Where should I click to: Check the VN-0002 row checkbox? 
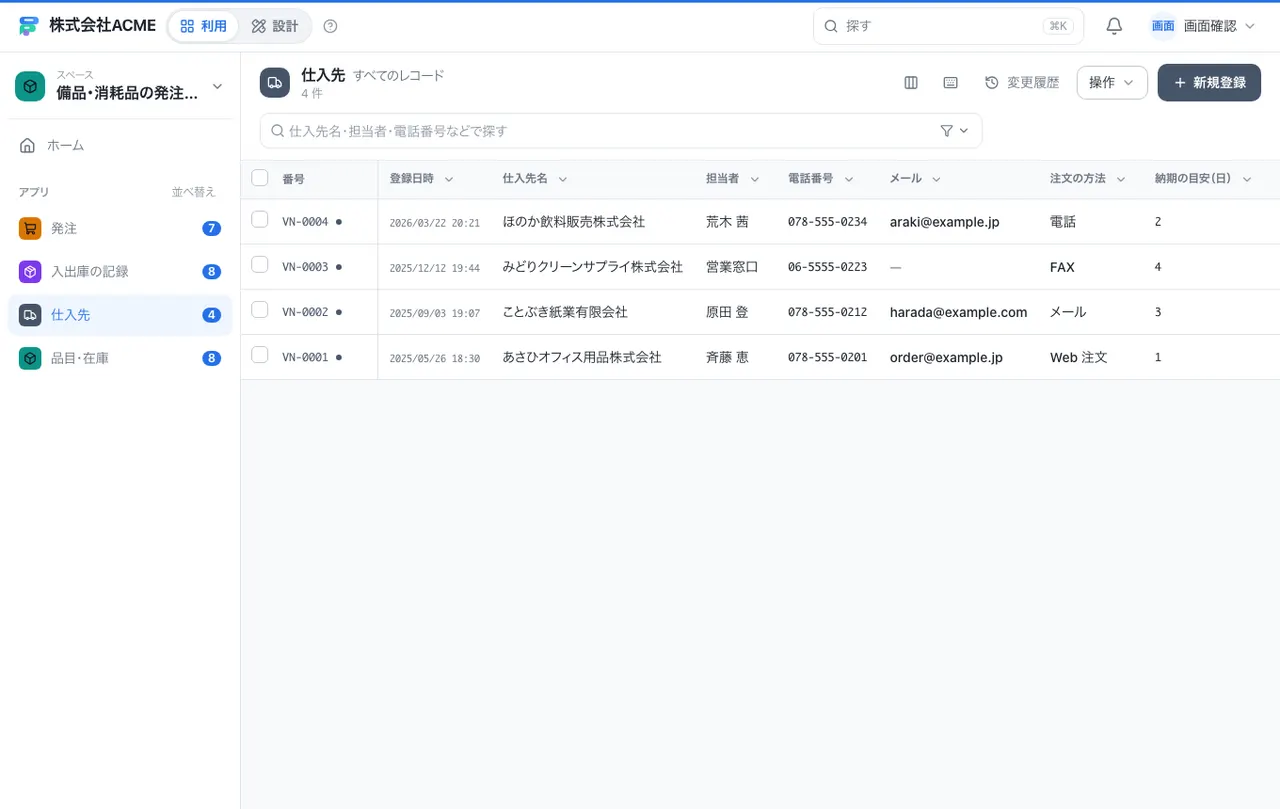[x=260, y=310]
